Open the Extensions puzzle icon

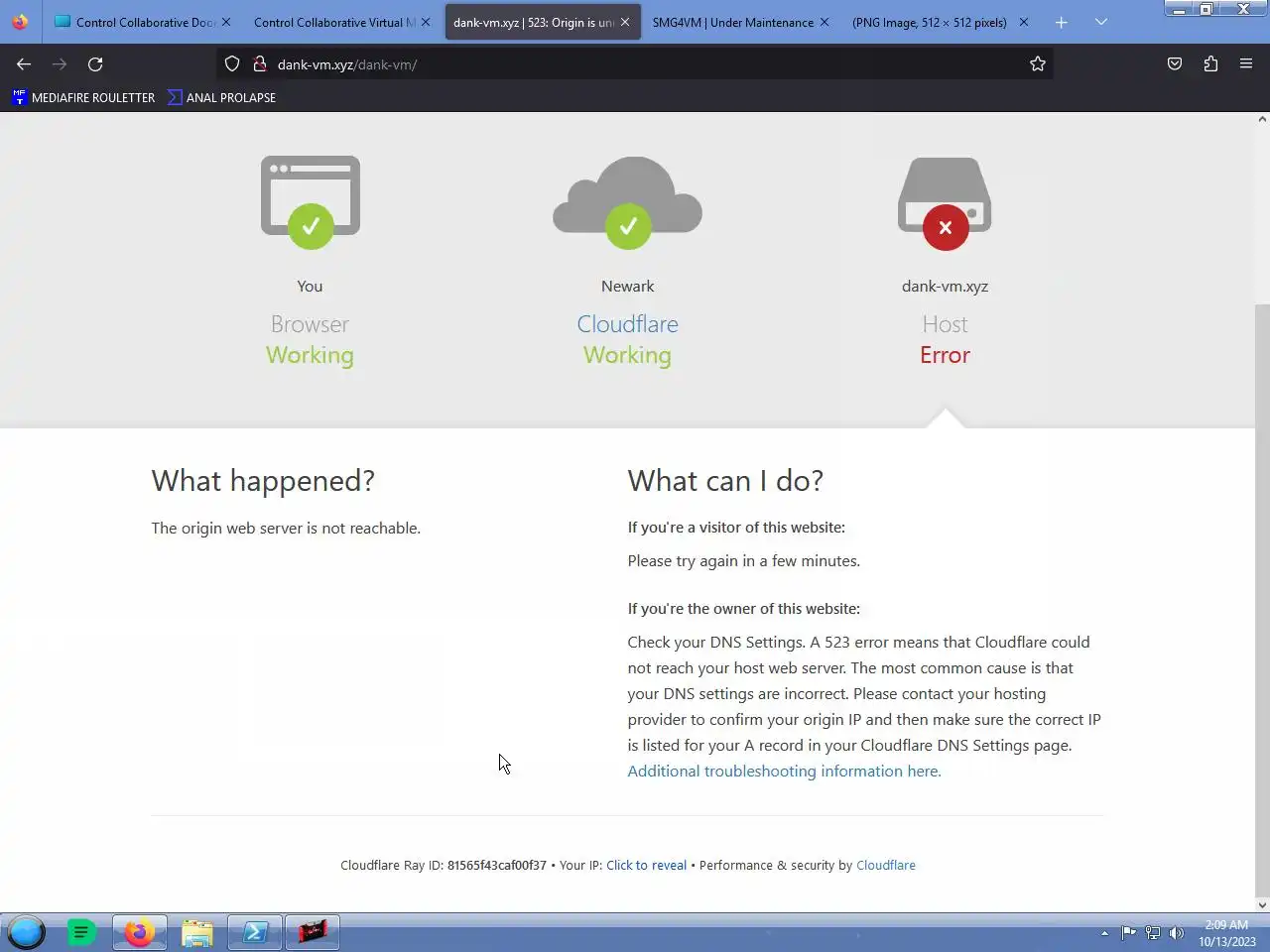pyautogui.click(x=1210, y=64)
